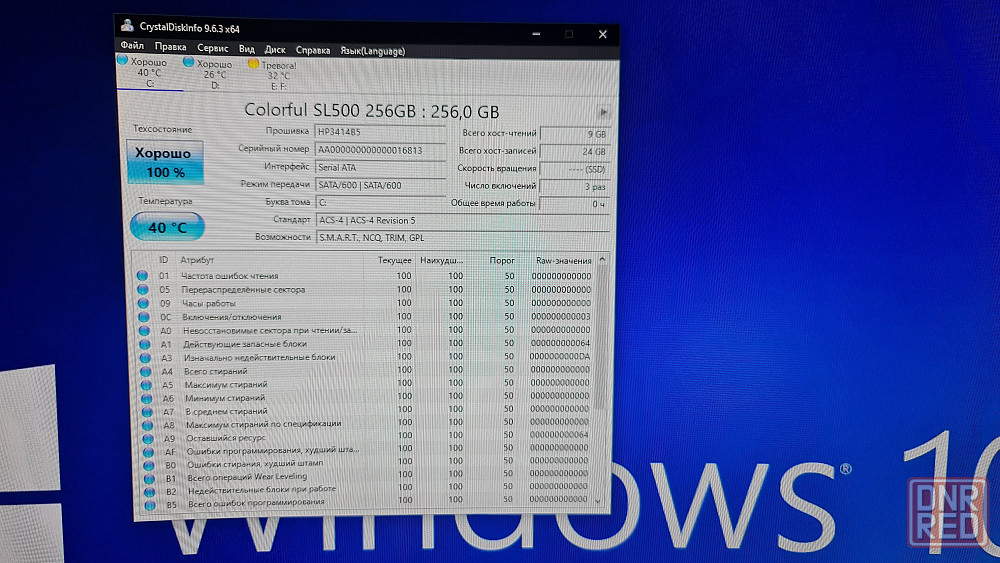Click the status icon for attribute B0
This screenshot has width=1000, height=563.
click(149, 465)
